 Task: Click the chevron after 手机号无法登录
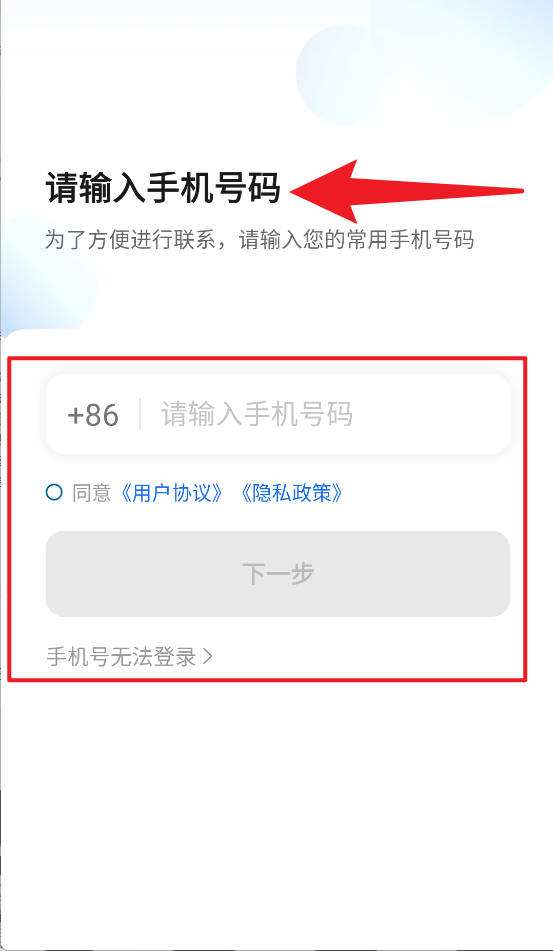(207, 656)
